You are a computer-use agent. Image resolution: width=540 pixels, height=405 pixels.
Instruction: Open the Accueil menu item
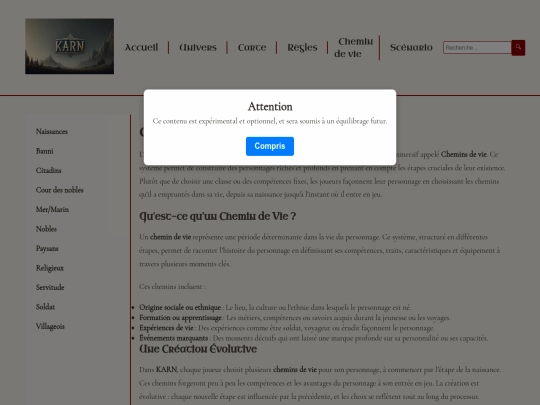(x=141, y=48)
